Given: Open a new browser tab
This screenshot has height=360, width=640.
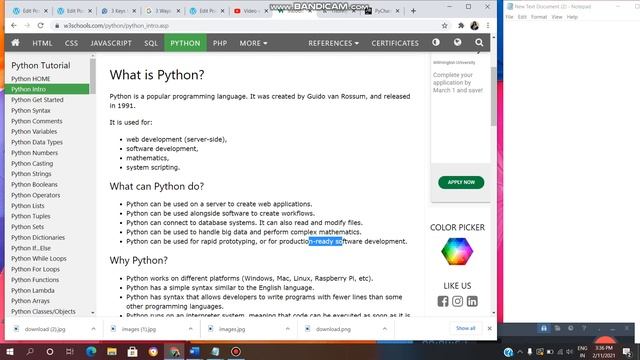Looking at the screenshot, I should [x=413, y=11].
